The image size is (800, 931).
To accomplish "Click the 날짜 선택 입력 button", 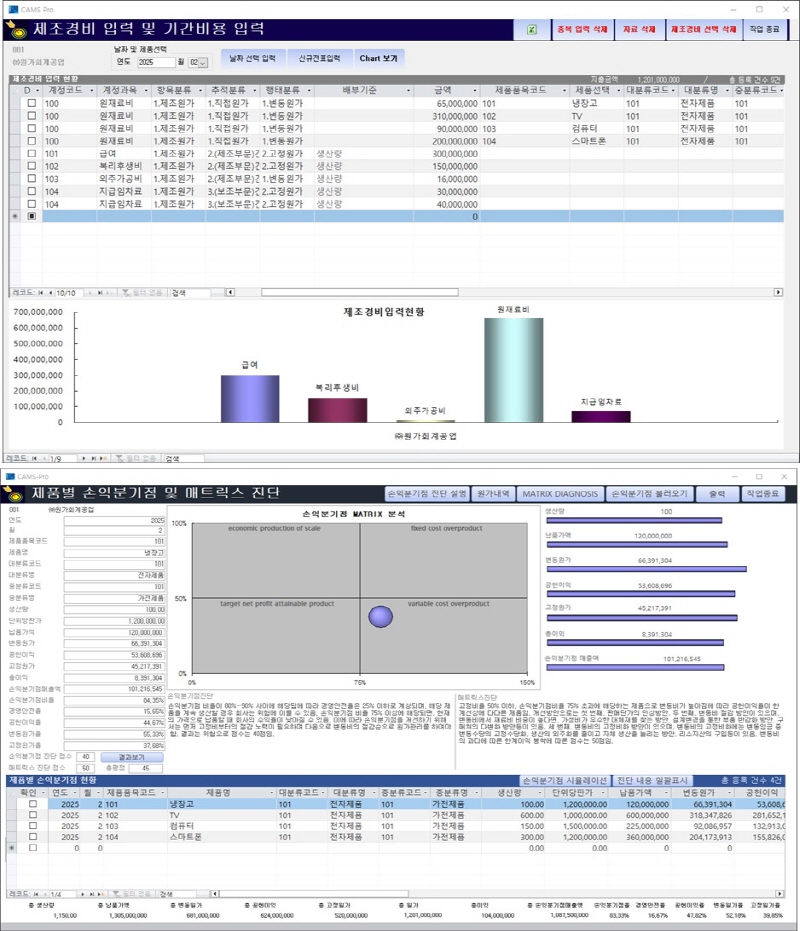I will [x=253, y=58].
